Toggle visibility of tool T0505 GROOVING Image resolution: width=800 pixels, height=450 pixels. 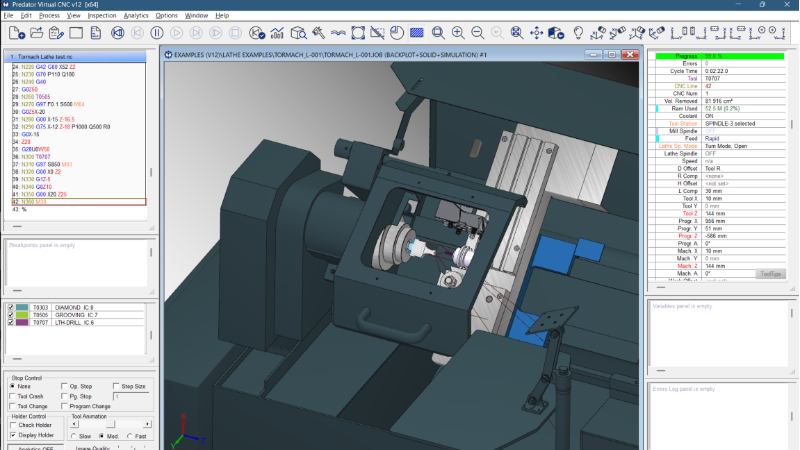(x=10, y=315)
